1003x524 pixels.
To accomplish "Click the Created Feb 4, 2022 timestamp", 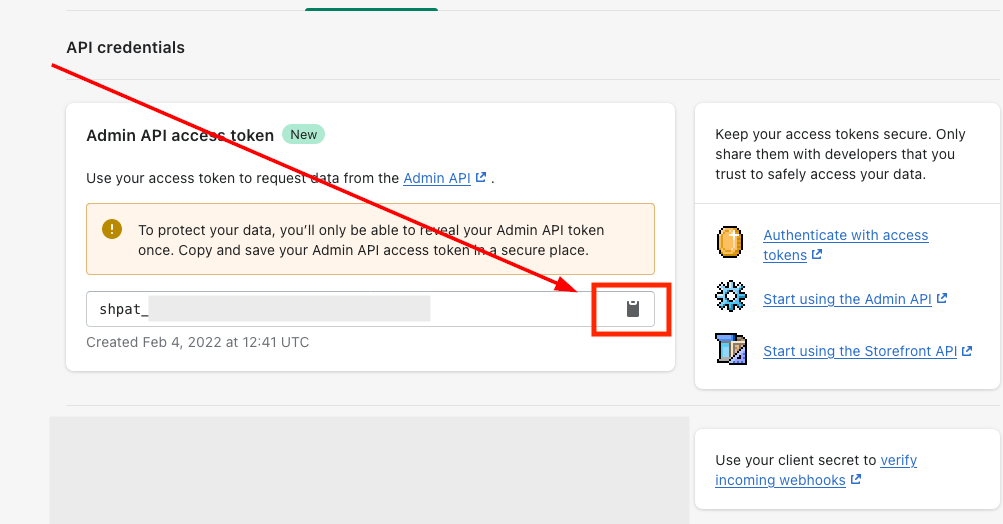I will (198, 342).
